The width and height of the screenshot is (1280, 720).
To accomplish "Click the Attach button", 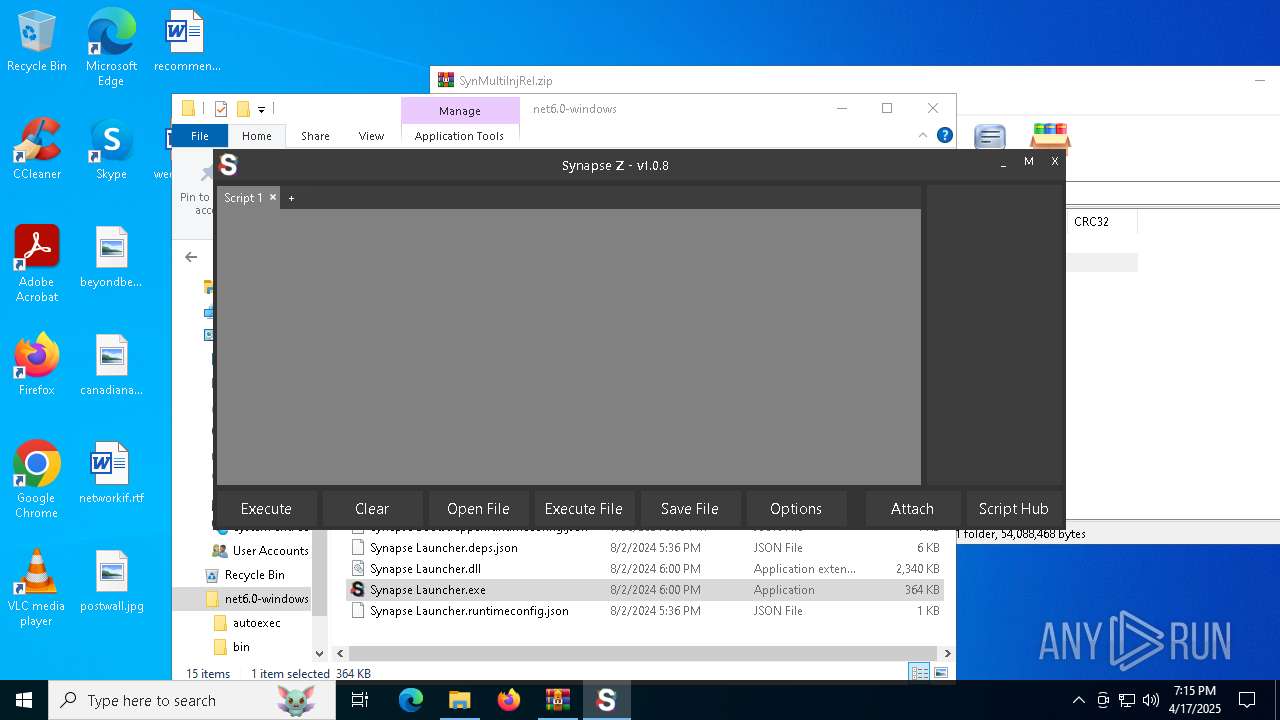I will click(x=912, y=508).
